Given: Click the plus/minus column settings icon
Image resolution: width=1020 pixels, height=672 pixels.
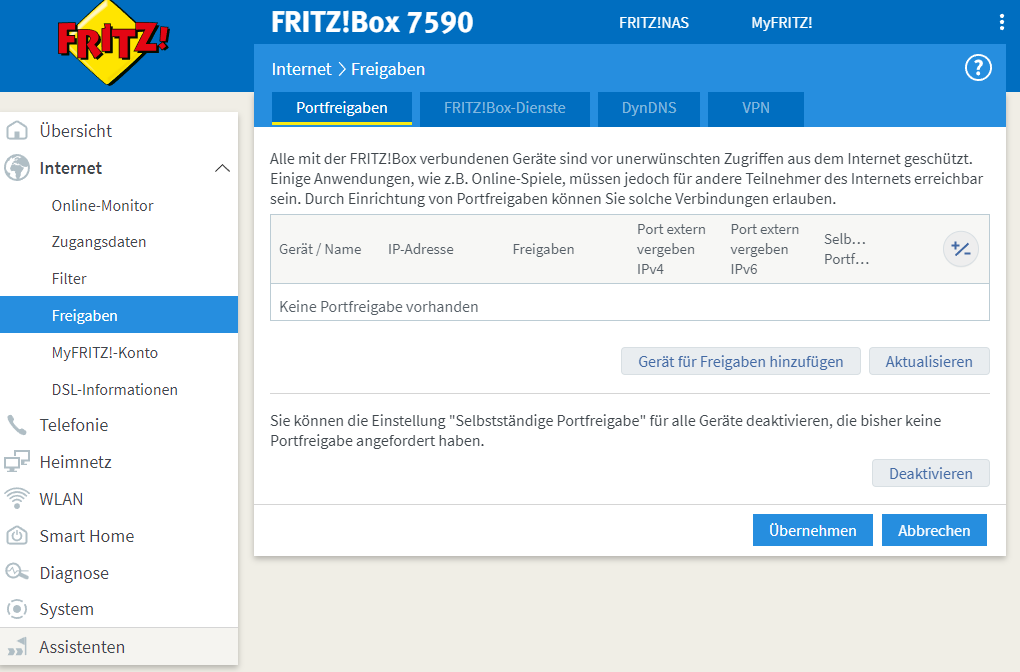Looking at the screenshot, I should click(961, 249).
